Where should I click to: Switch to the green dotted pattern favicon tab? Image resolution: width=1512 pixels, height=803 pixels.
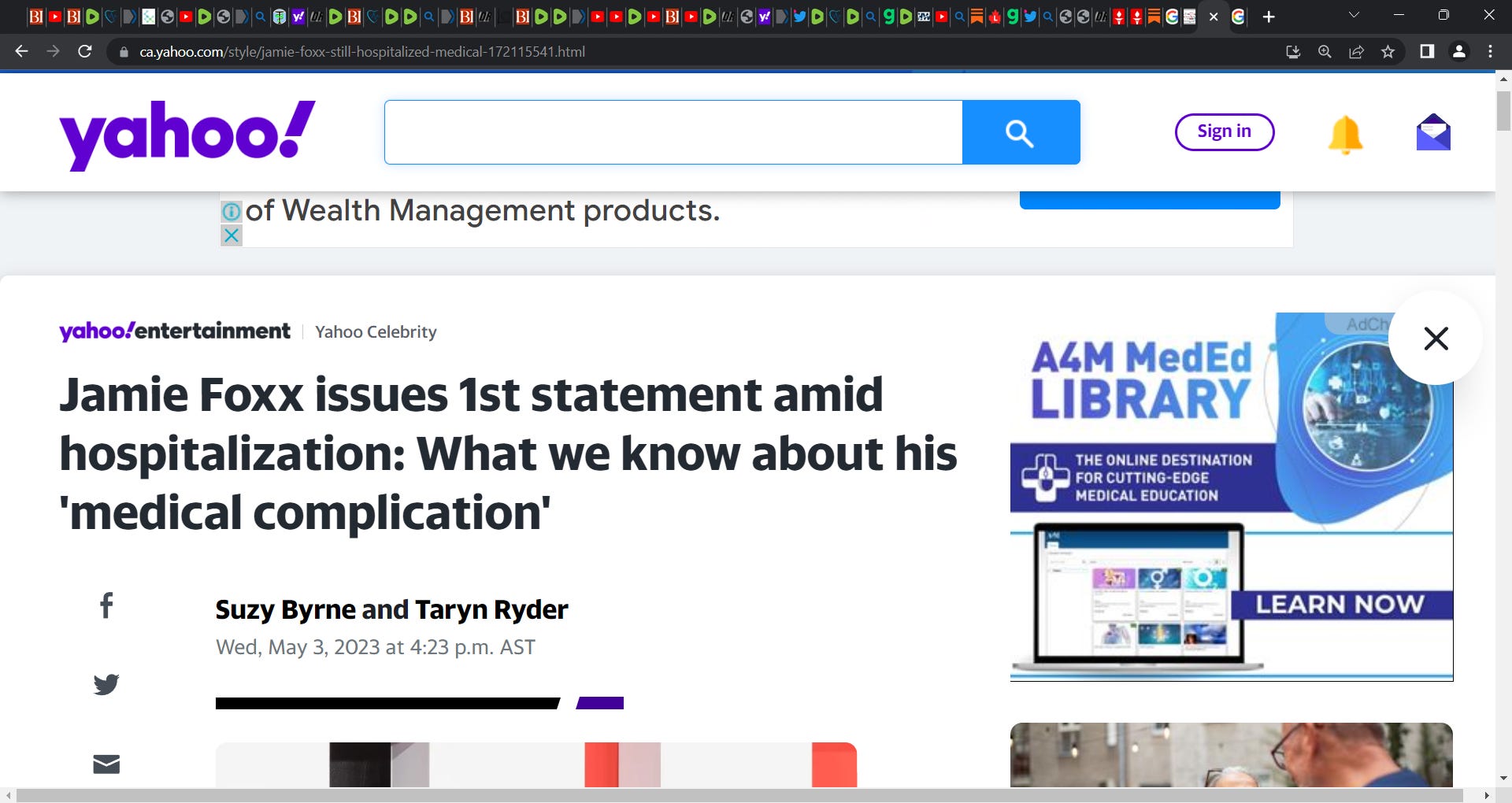(148, 17)
